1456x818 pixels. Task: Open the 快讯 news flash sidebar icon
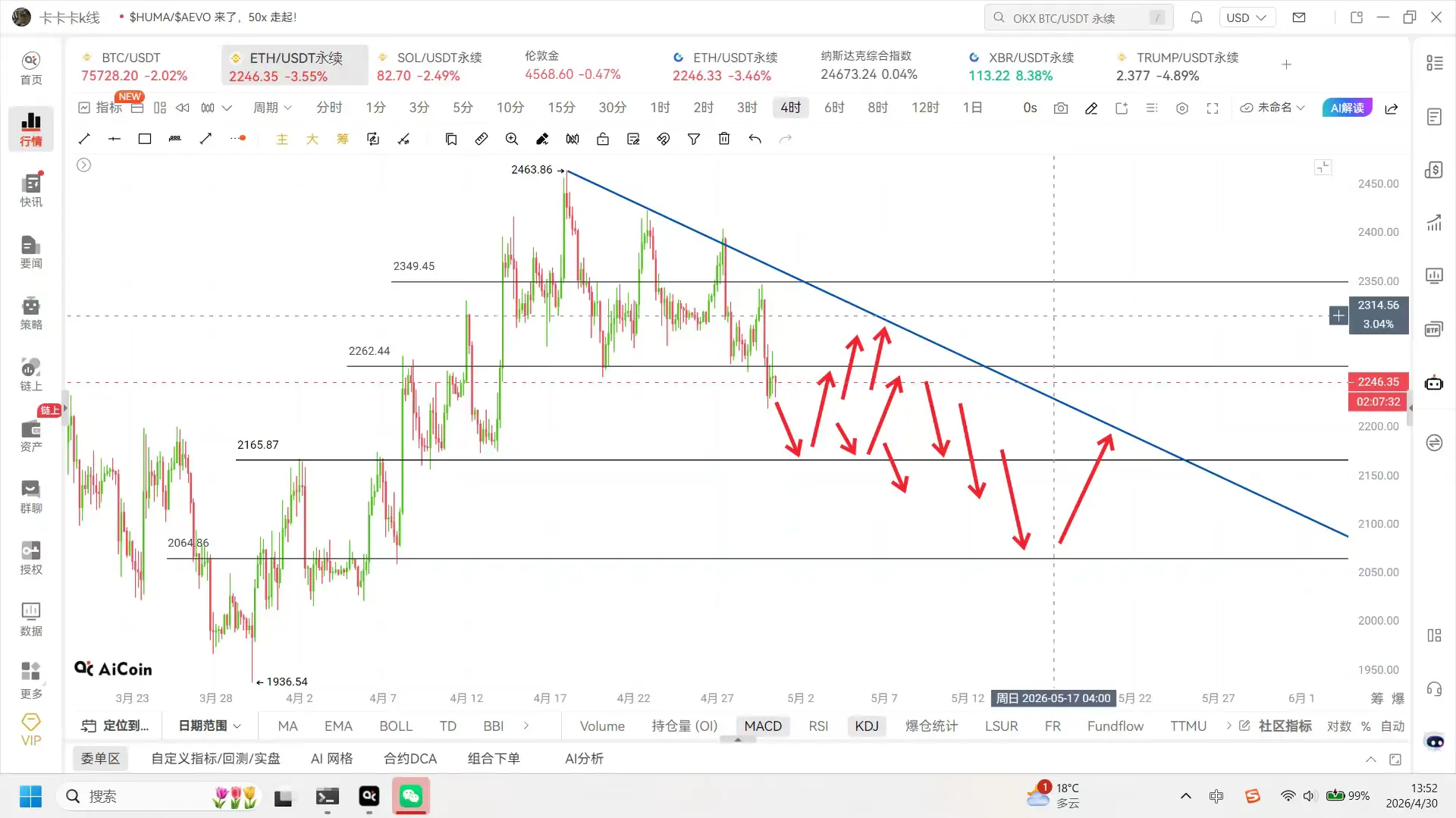point(31,190)
